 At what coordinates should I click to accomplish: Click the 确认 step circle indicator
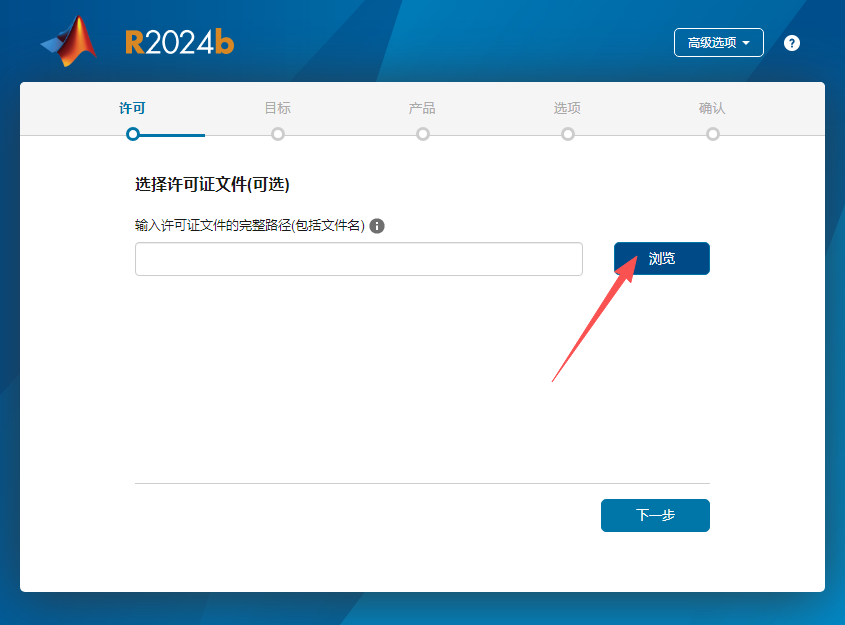tap(712, 133)
